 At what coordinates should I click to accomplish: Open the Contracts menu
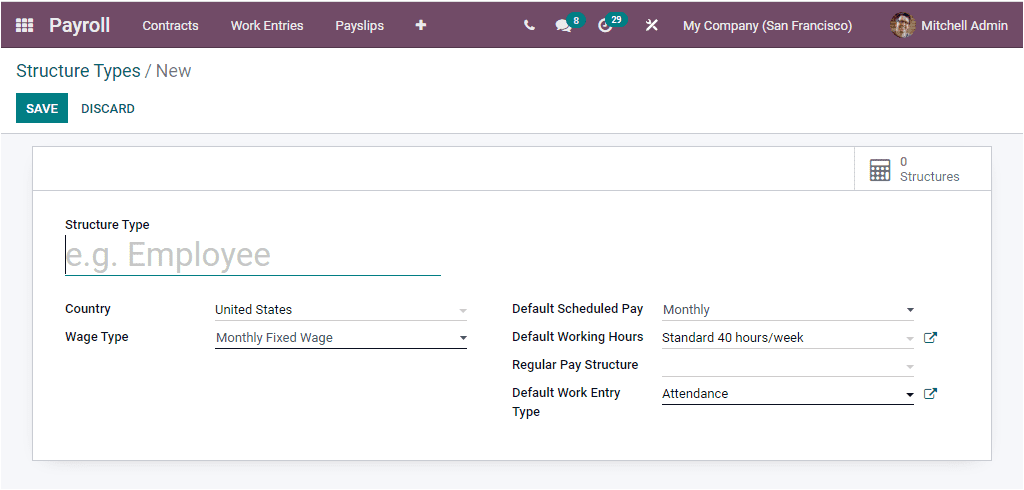pyautogui.click(x=170, y=25)
